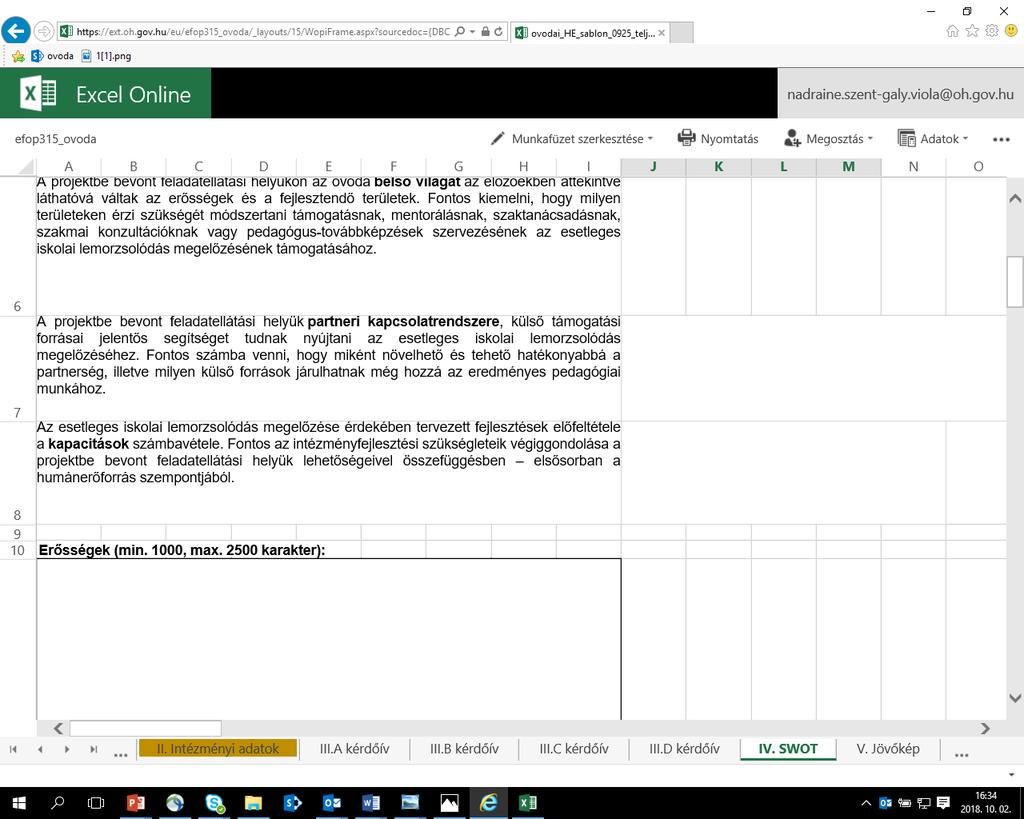Click the browser back arrow button
Viewport: 1024px width, 819px height.
tap(16, 31)
